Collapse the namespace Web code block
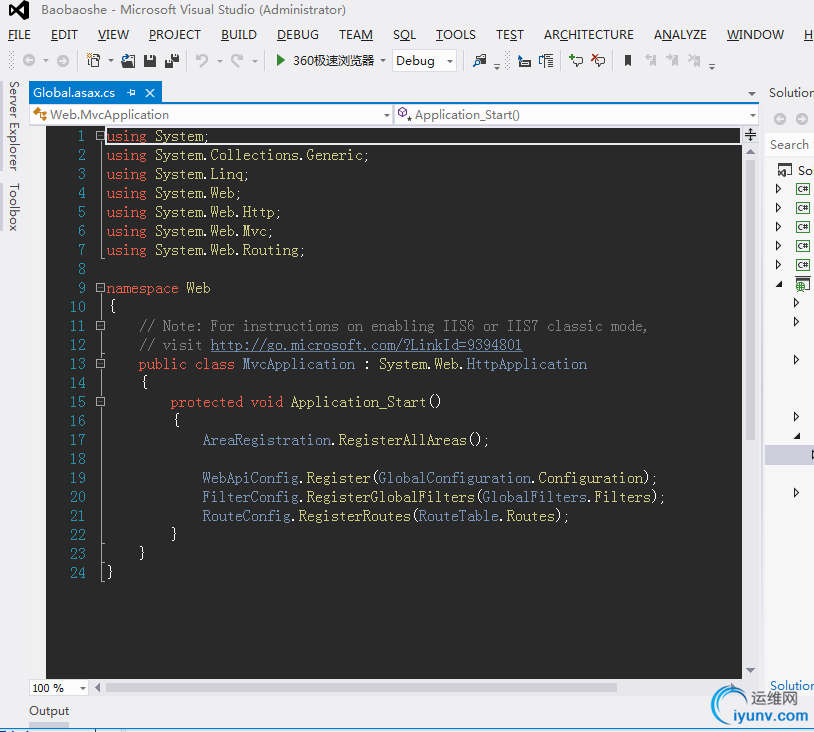Image resolution: width=814 pixels, height=732 pixels. pyautogui.click(x=100, y=288)
